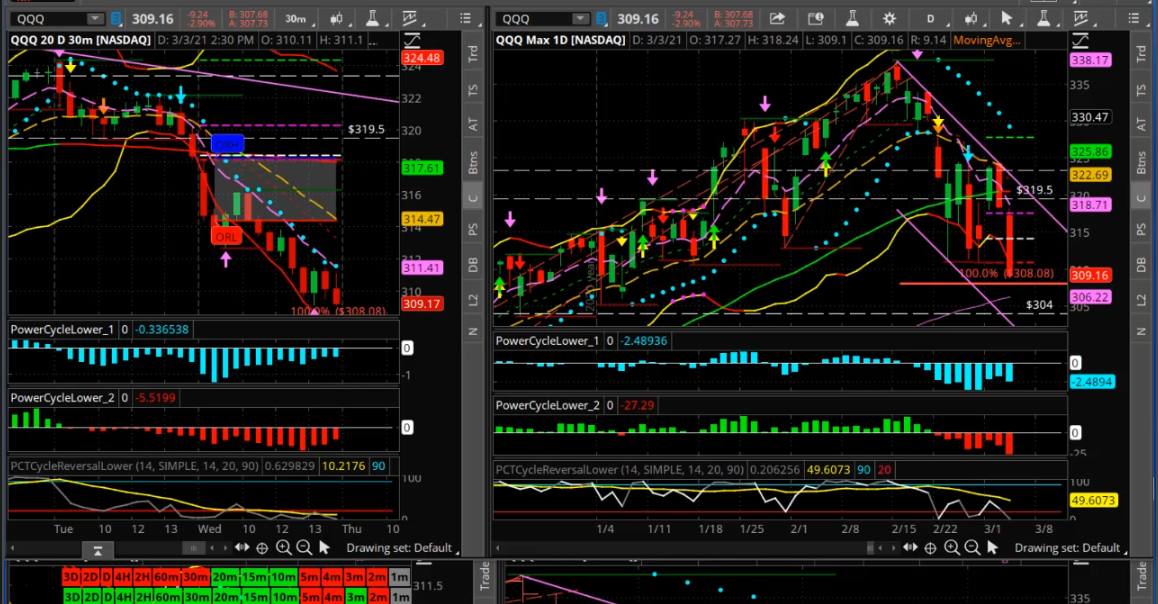Click the chart mode icon above the 338.17 price
This screenshot has height=604, width=1158.
pyautogui.click(x=1080, y=40)
